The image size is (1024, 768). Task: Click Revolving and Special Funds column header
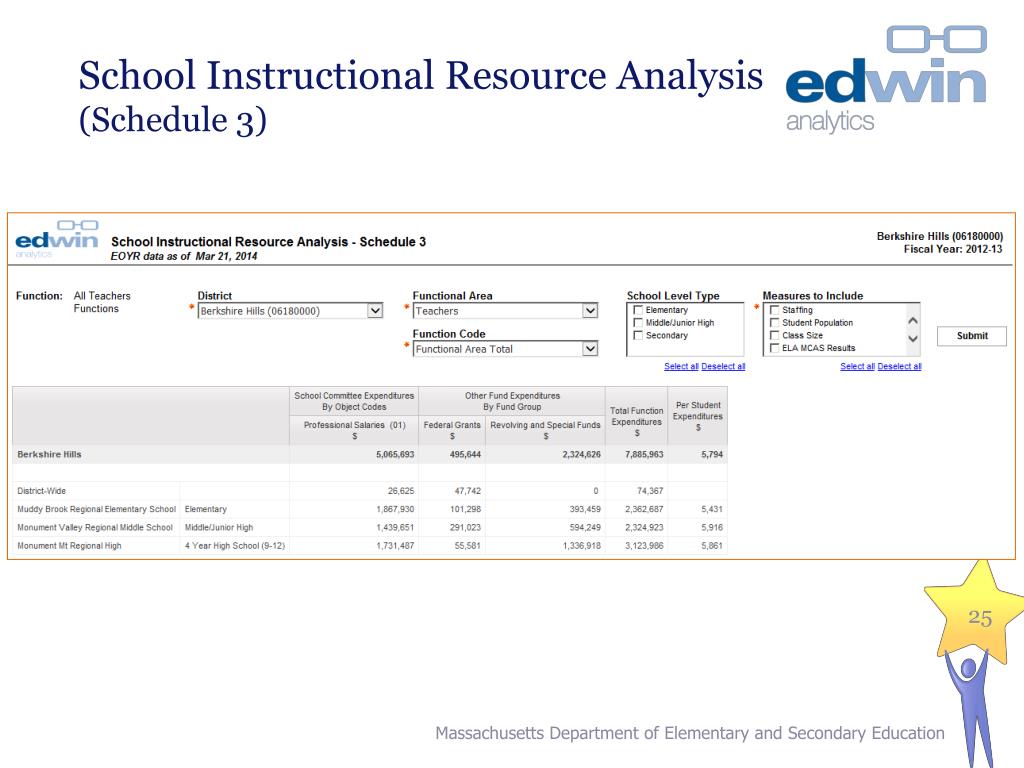point(545,430)
